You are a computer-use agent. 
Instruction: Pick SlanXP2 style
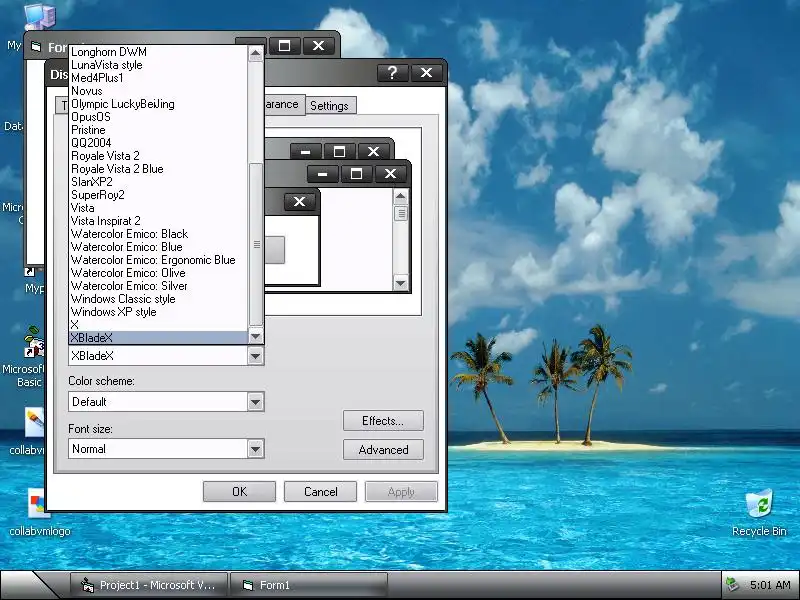click(158, 182)
